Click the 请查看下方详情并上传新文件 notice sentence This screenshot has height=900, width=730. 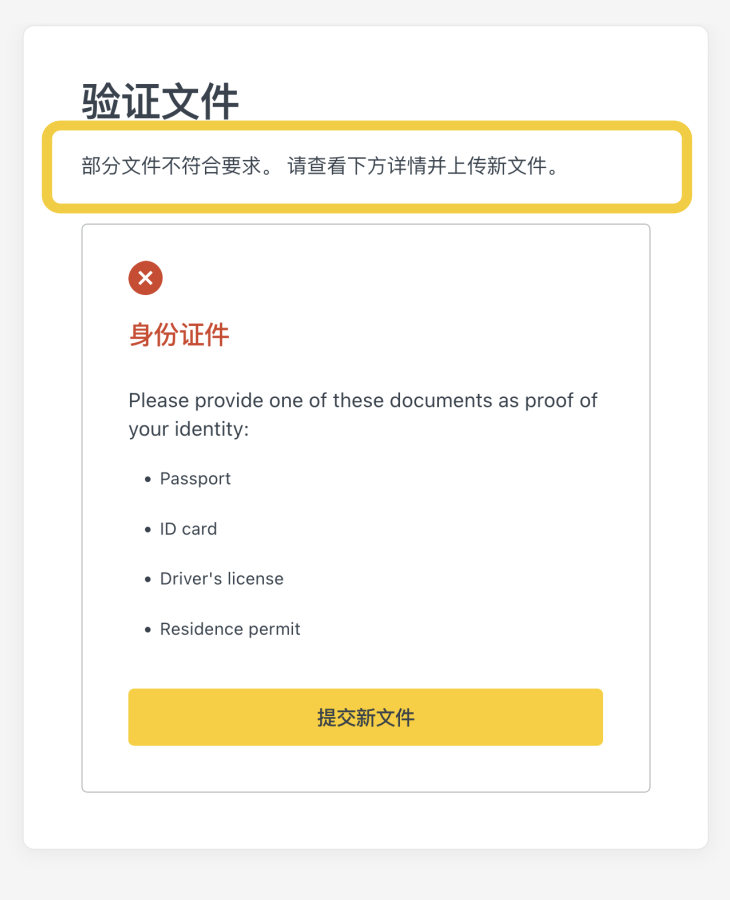[x=422, y=166]
